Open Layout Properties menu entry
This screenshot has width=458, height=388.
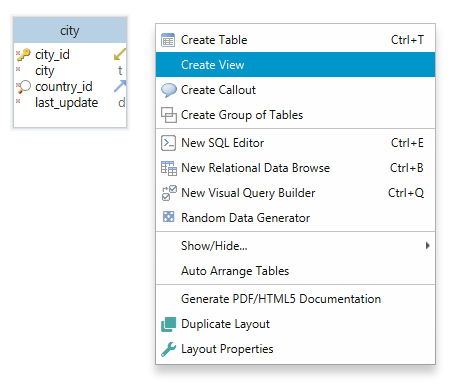(x=295, y=349)
